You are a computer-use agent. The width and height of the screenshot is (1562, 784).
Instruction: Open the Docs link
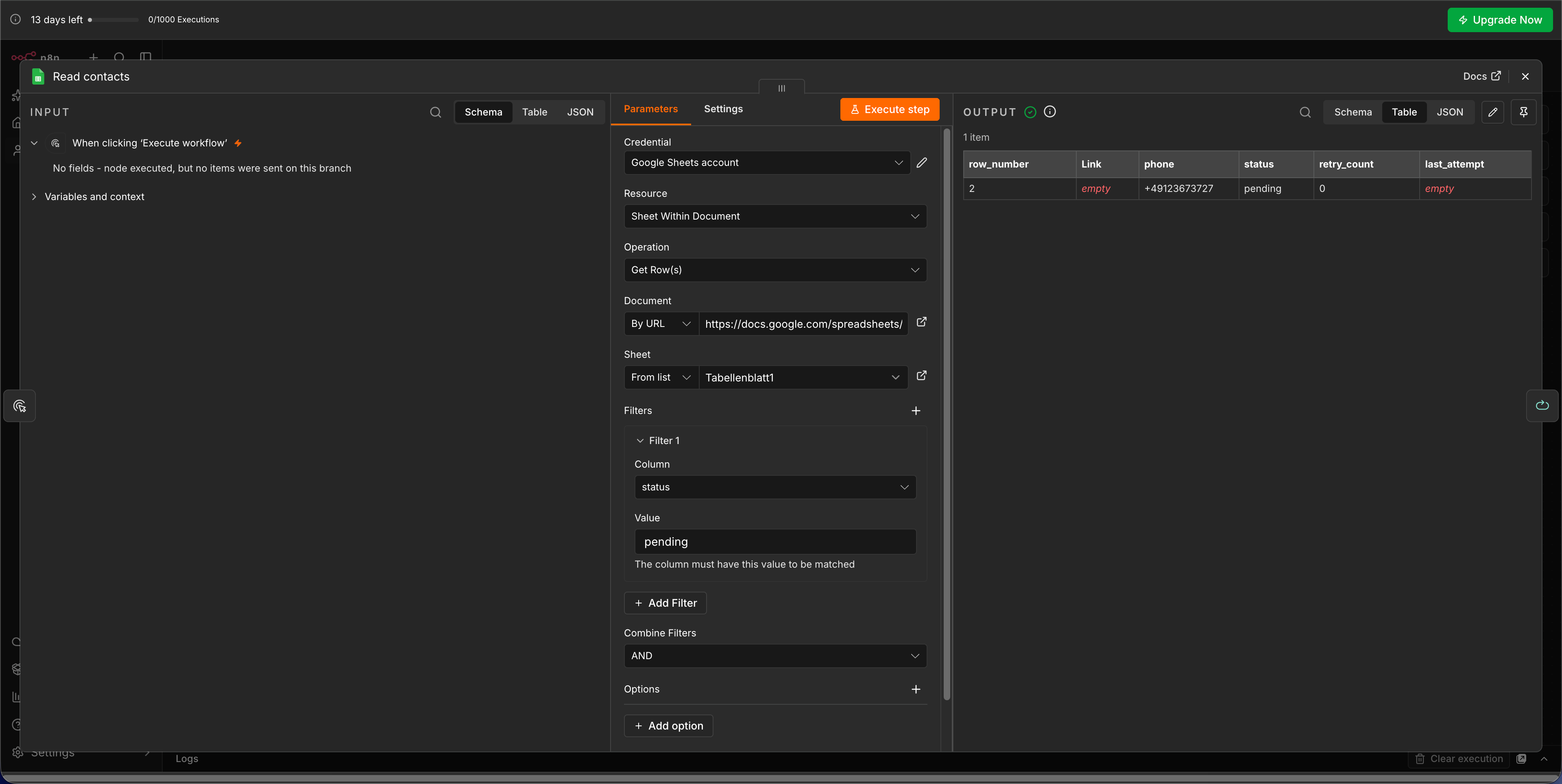1481,76
